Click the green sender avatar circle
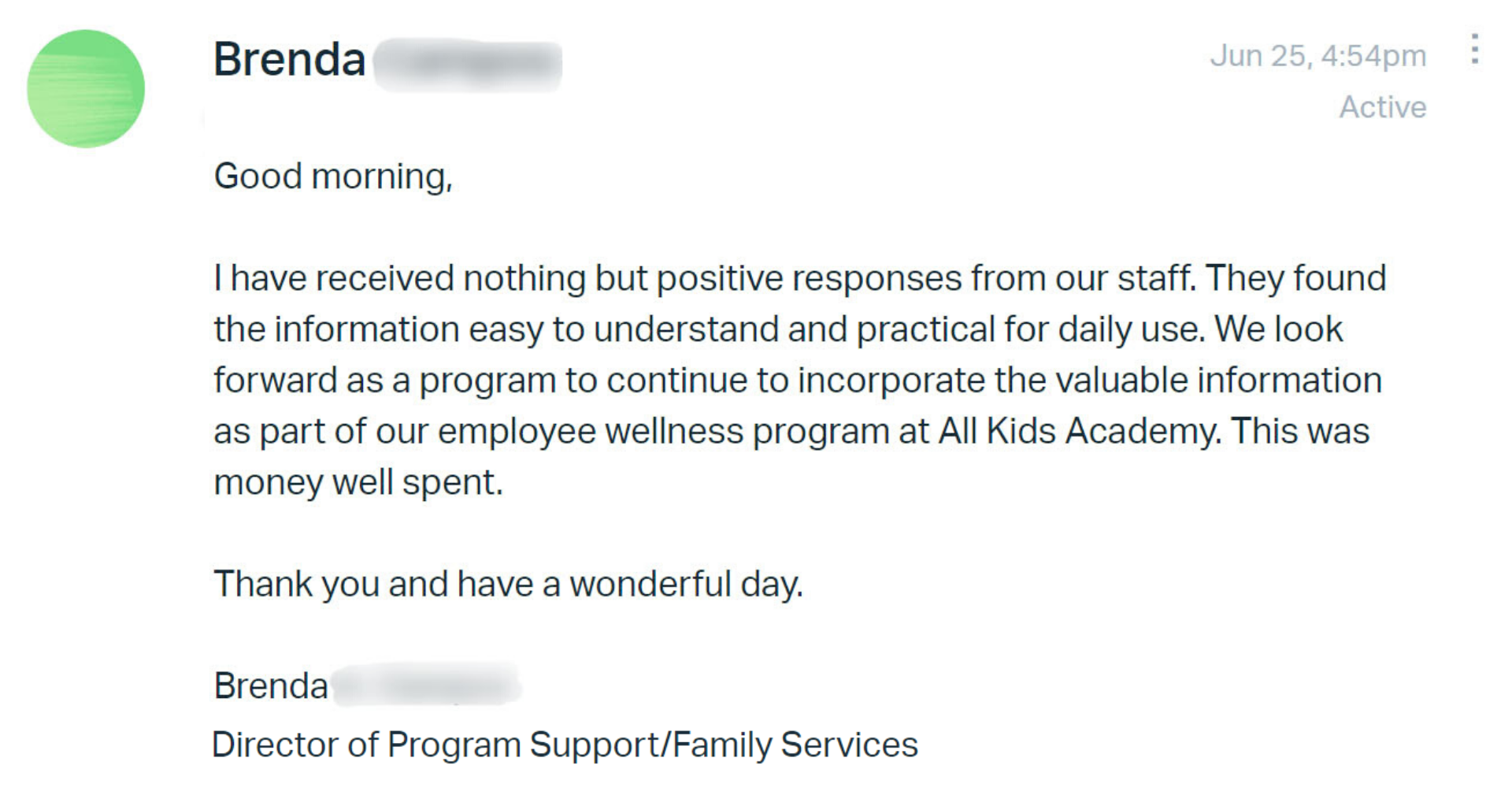Image resolution: width=1512 pixels, height=810 pixels. coord(86,88)
